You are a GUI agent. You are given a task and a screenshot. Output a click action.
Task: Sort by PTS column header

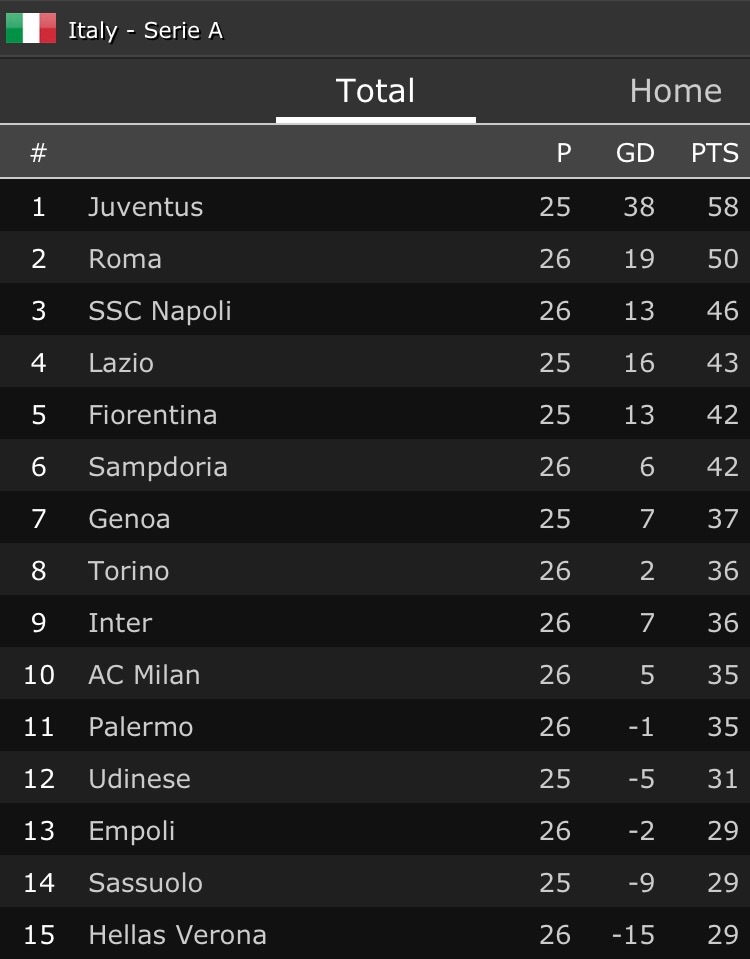(714, 153)
